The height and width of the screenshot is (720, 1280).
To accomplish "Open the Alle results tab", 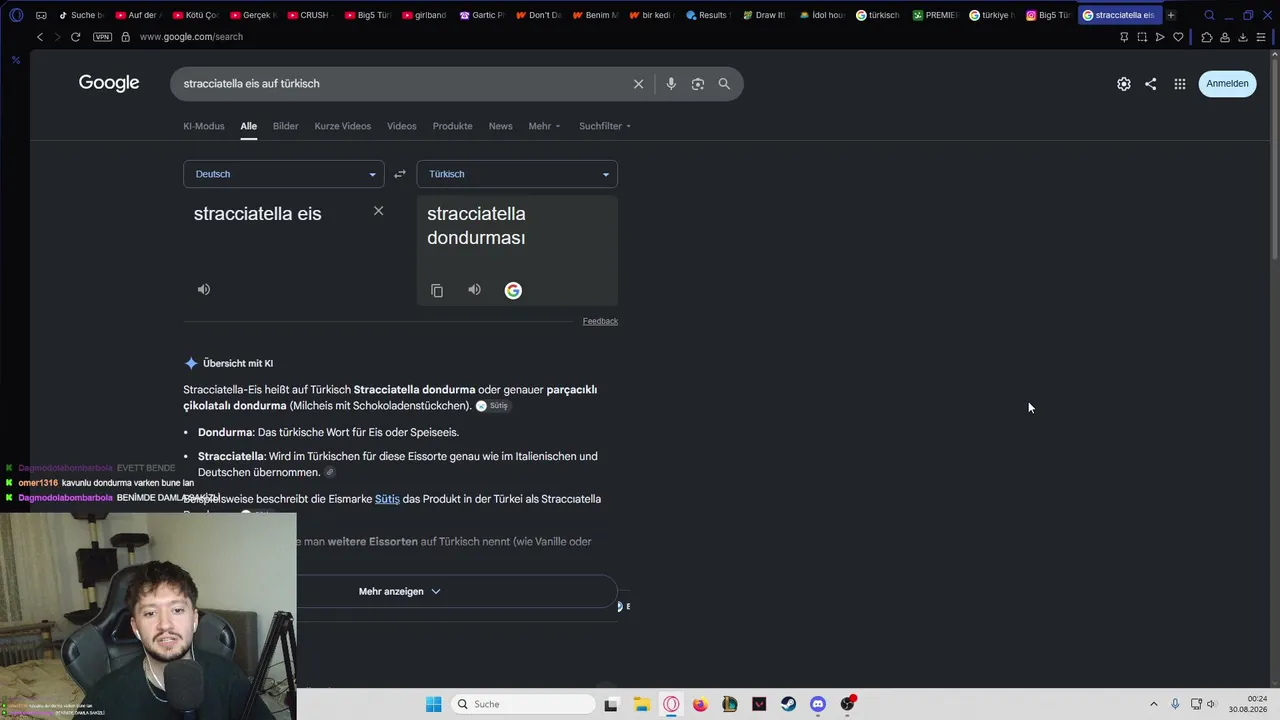I will [x=249, y=126].
